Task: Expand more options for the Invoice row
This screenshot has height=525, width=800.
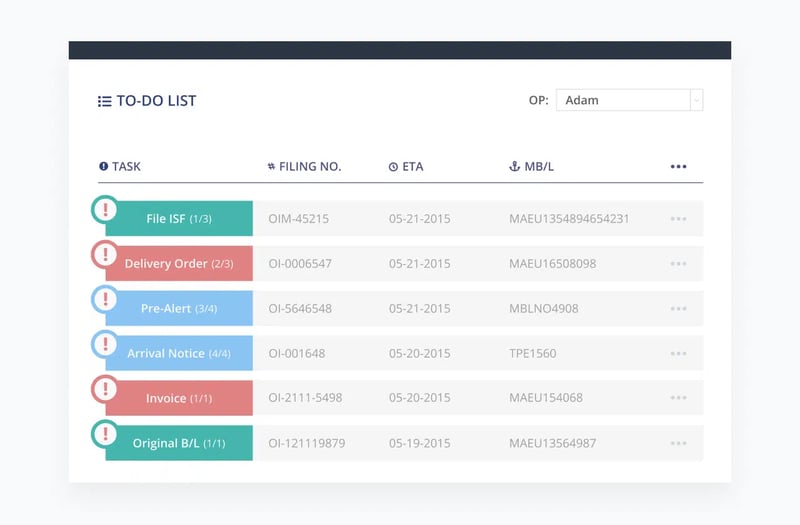Action: tap(678, 398)
